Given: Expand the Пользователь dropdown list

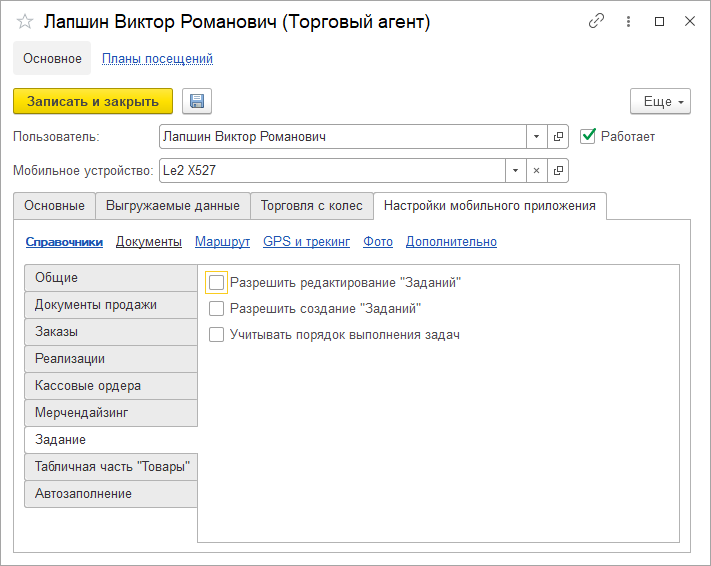Looking at the screenshot, I should [536, 136].
